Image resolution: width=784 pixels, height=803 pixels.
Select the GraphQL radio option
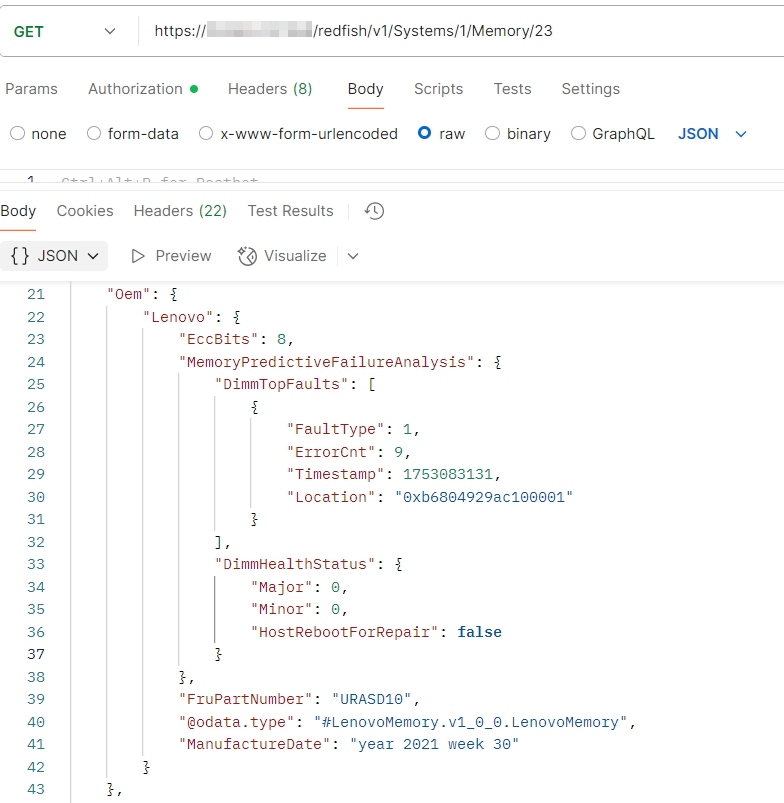point(578,133)
